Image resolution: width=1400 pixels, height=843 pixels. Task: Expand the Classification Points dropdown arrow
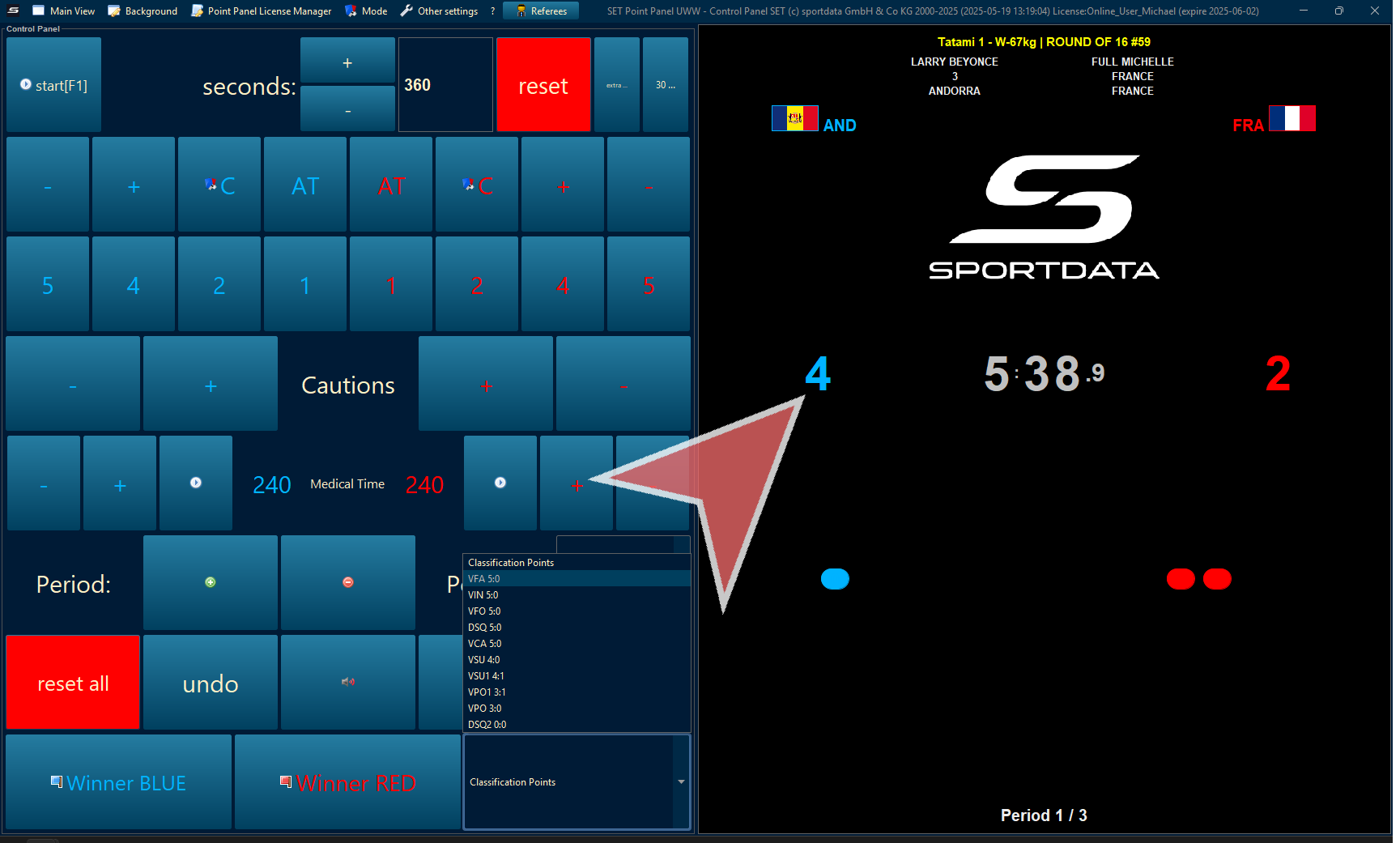(x=681, y=782)
